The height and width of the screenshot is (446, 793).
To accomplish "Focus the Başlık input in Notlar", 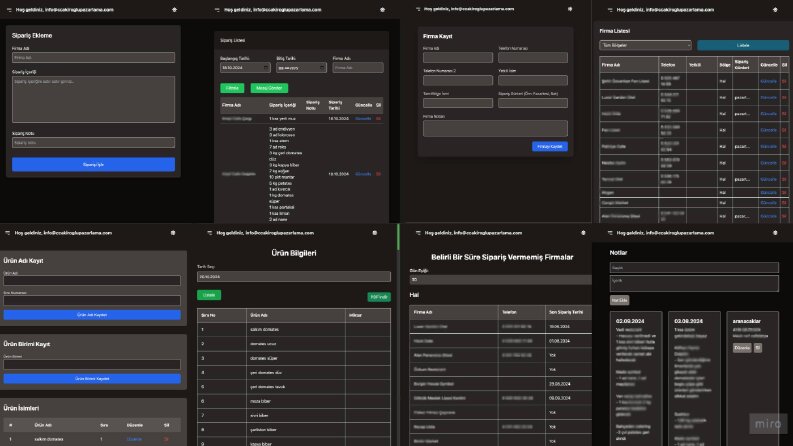I will (694, 267).
